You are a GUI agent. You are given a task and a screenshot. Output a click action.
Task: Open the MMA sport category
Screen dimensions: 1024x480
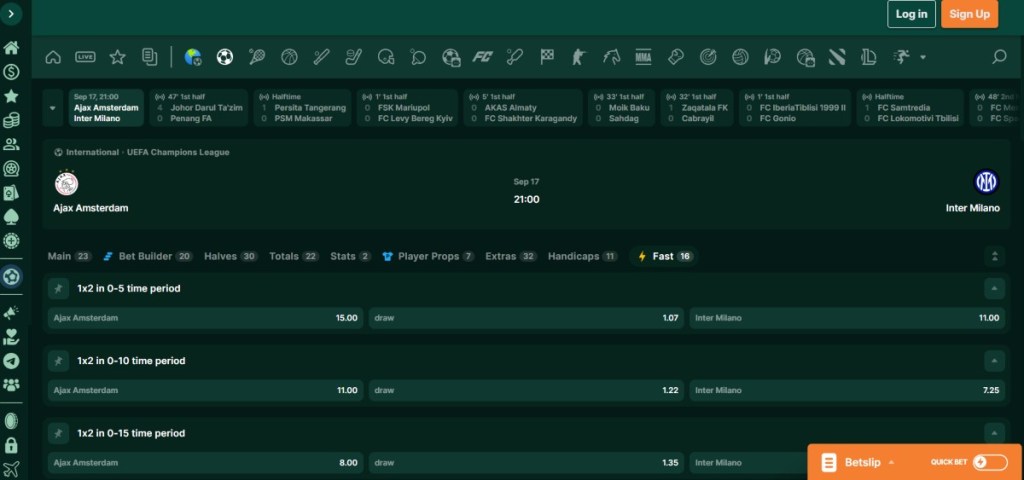644,57
